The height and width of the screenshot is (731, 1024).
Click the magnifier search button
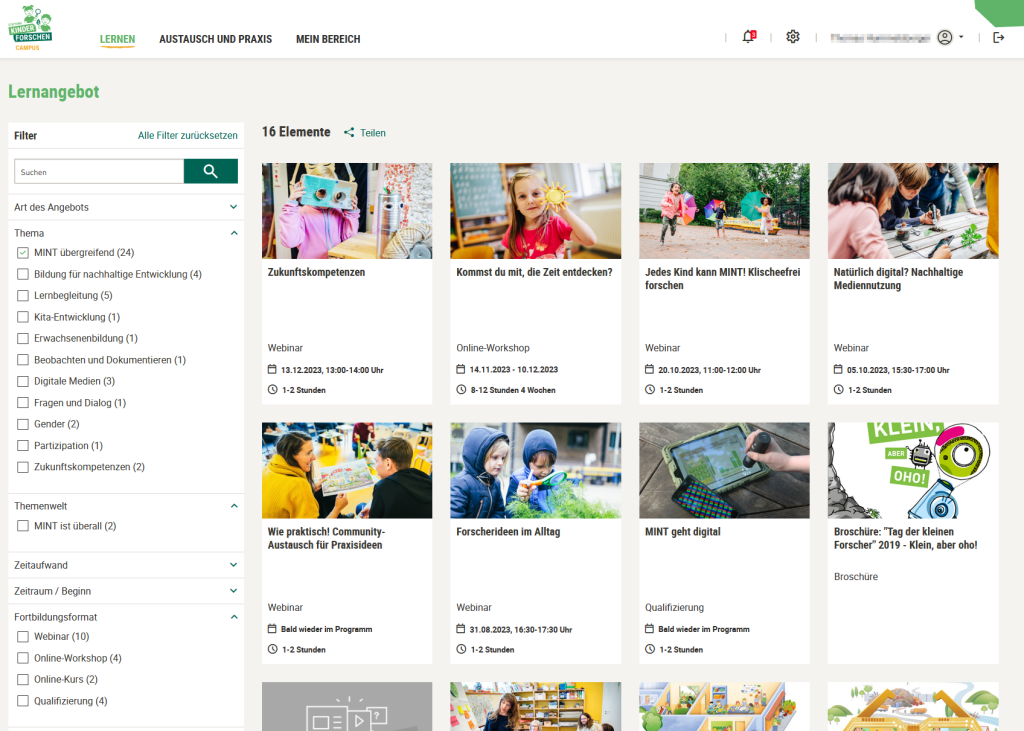point(210,171)
